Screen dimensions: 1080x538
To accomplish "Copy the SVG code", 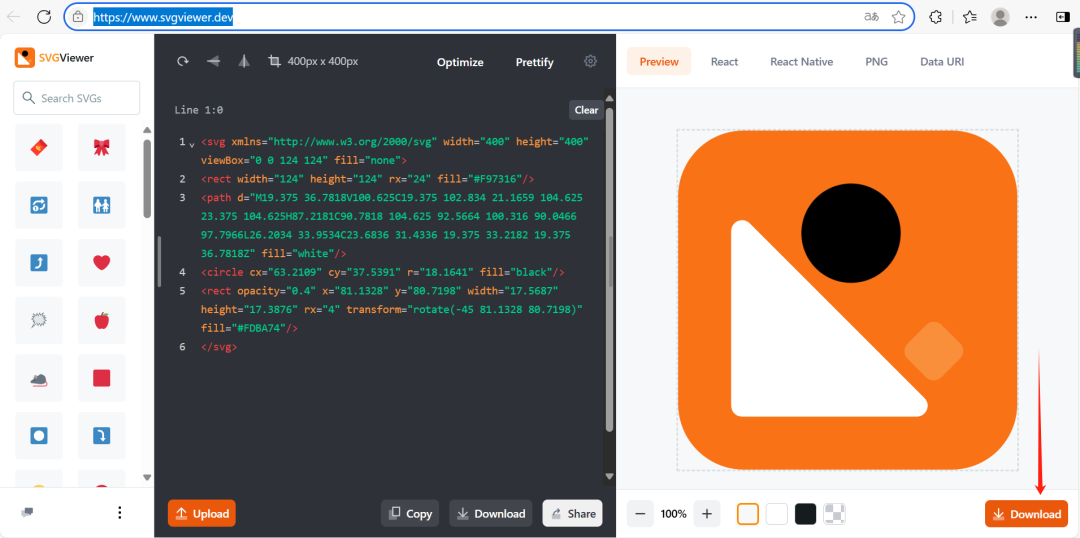I will click(411, 513).
